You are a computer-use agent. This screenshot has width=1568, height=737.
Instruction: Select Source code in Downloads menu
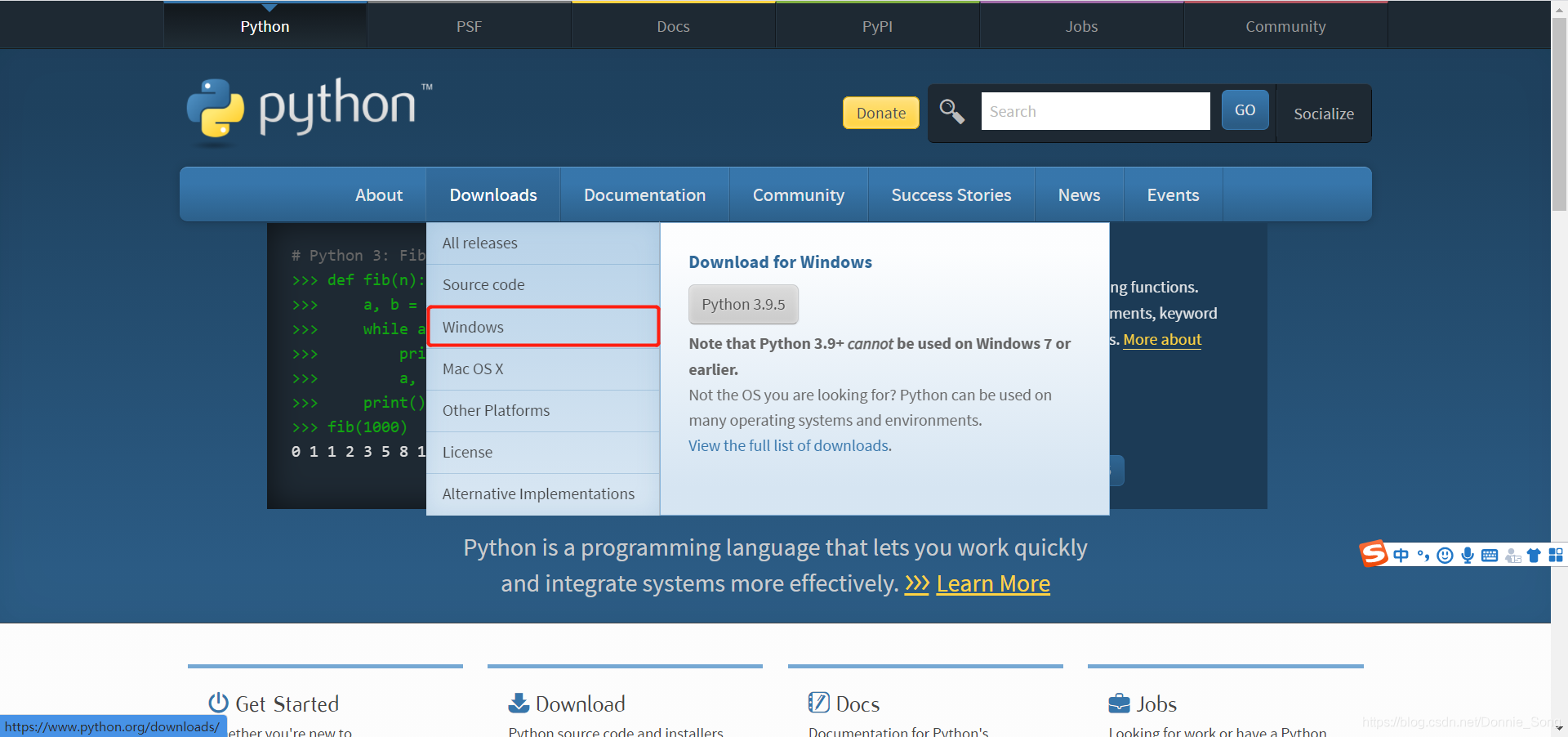point(543,285)
